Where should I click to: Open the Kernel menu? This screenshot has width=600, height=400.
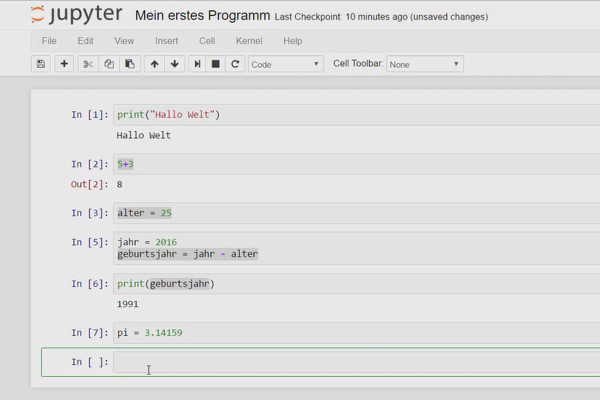[249, 41]
